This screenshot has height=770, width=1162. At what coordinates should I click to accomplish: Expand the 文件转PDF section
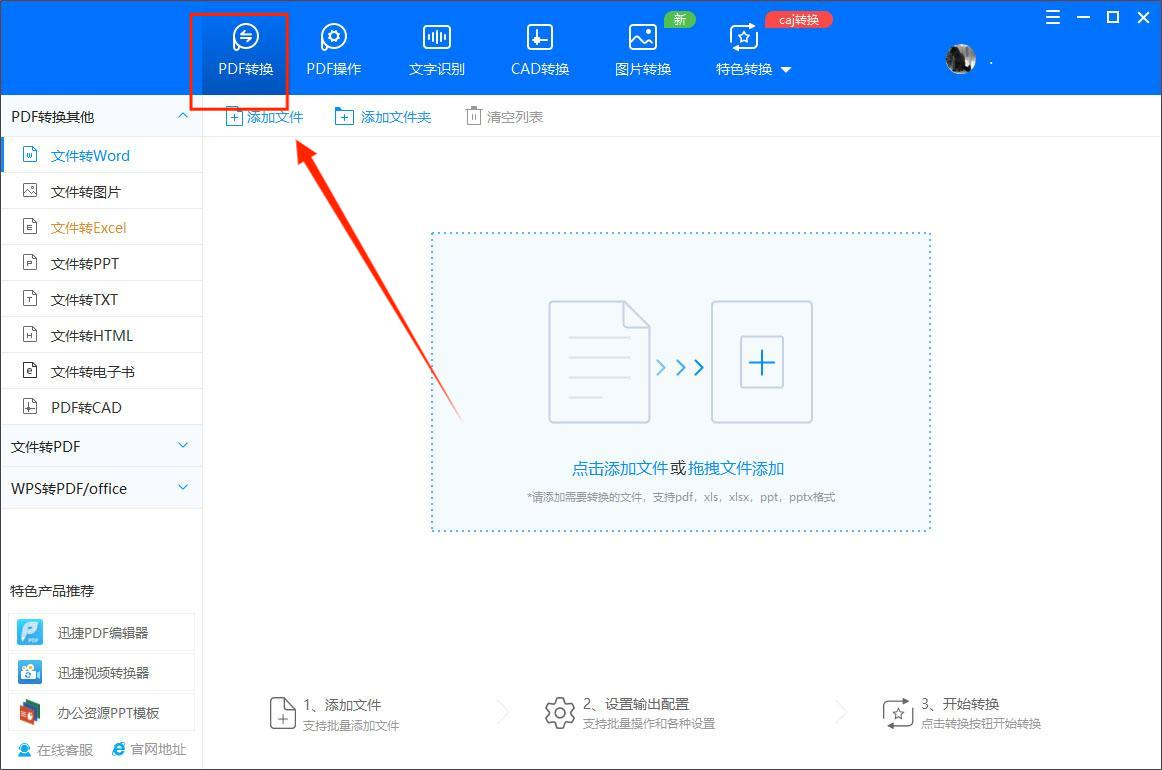(x=100, y=445)
